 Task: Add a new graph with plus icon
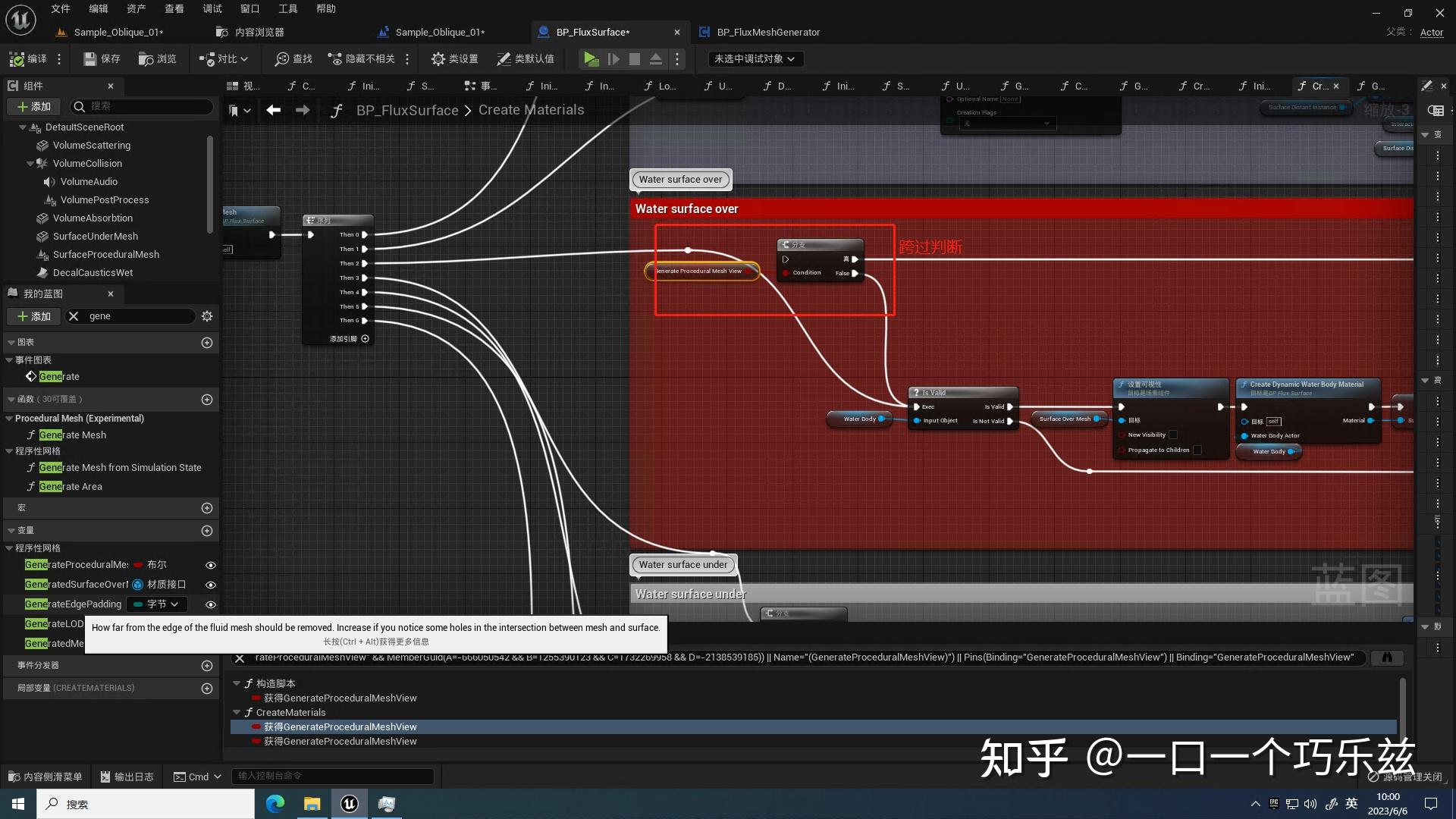tap(206, 342)
